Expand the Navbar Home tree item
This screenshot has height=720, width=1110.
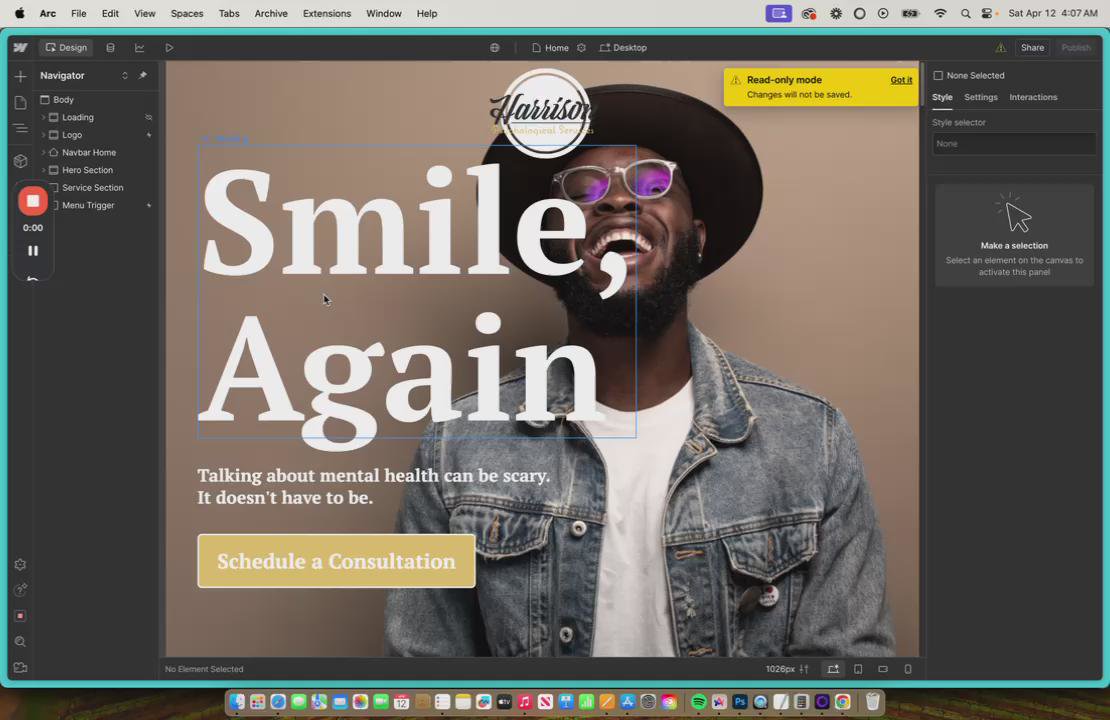coord(43,152)
